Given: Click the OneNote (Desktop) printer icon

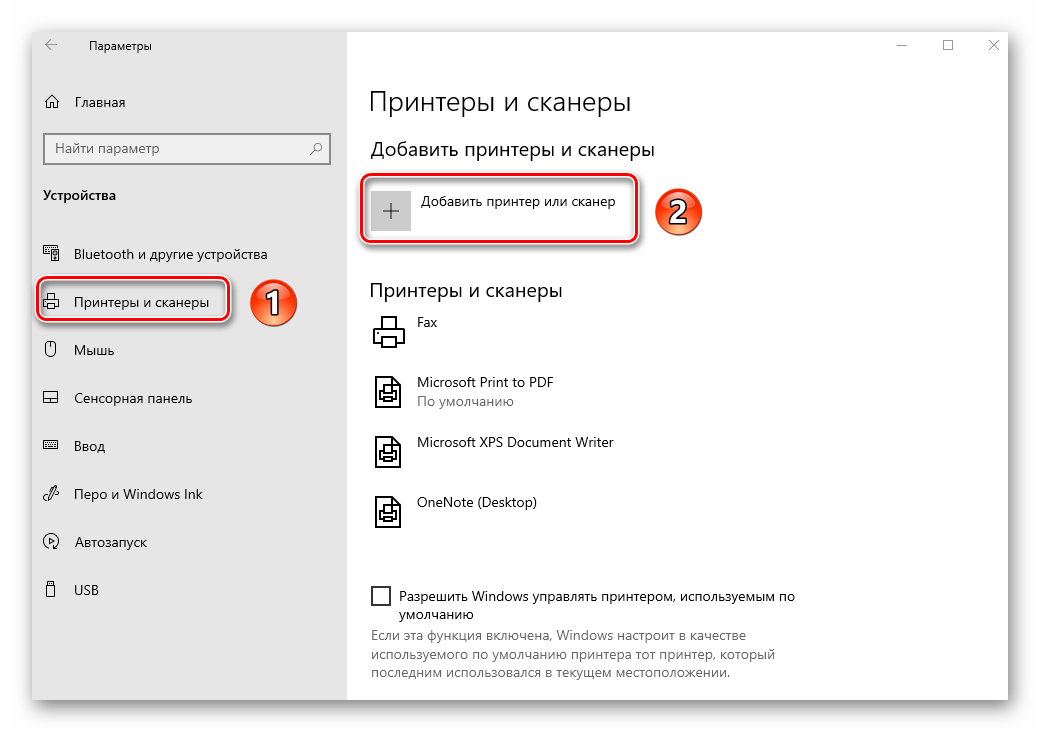Looking at the screenshot, I should click(x=387, y=511).
